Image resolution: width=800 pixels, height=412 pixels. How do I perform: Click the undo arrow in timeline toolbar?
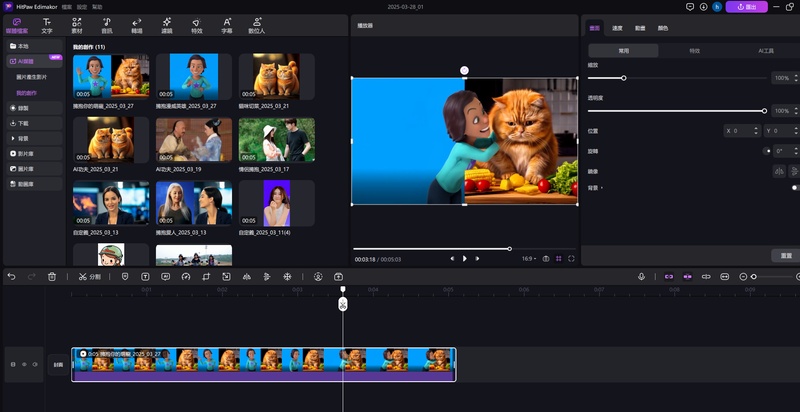12,276
